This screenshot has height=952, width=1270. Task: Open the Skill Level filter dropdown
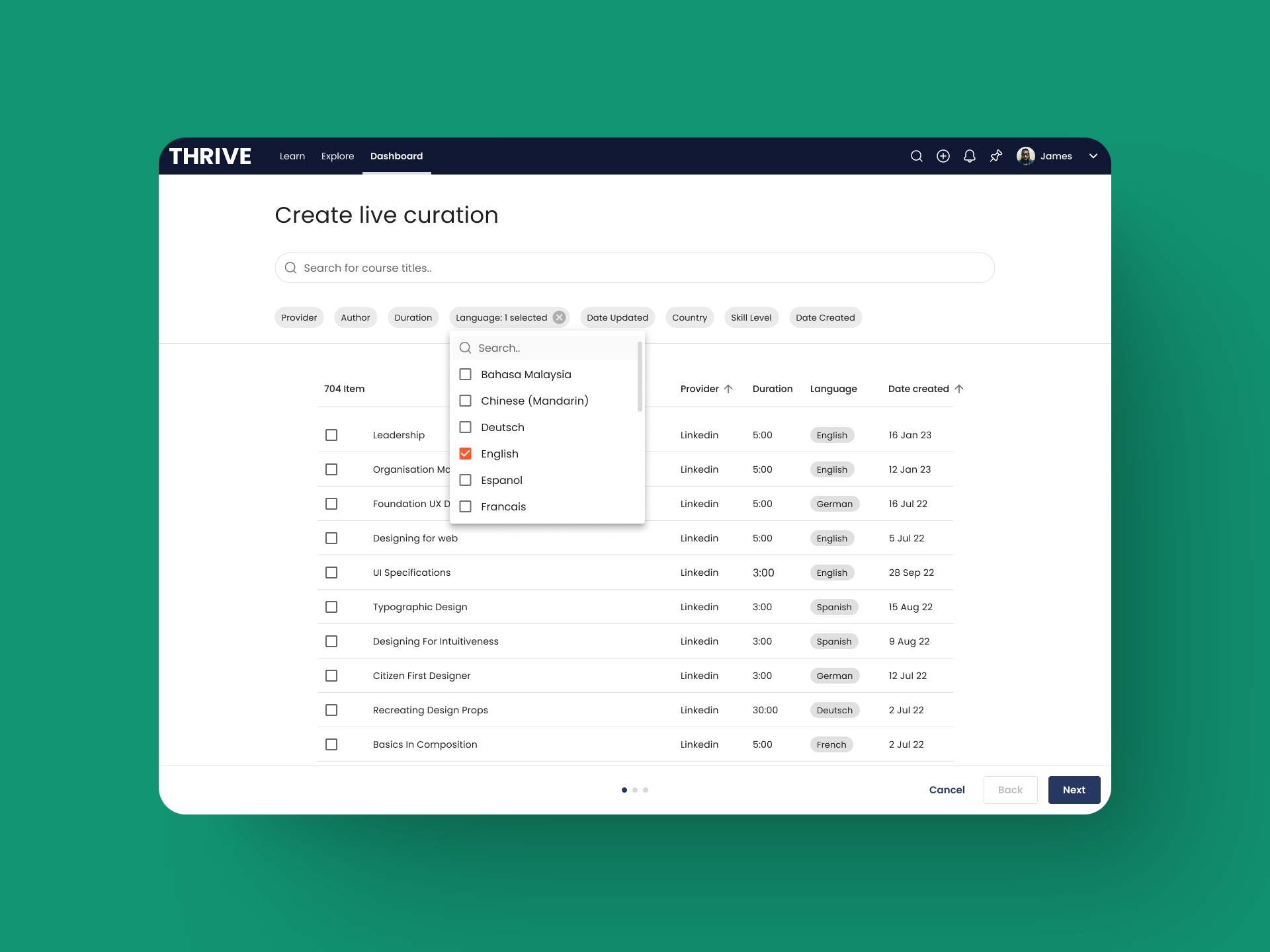(x=751, y=317)
